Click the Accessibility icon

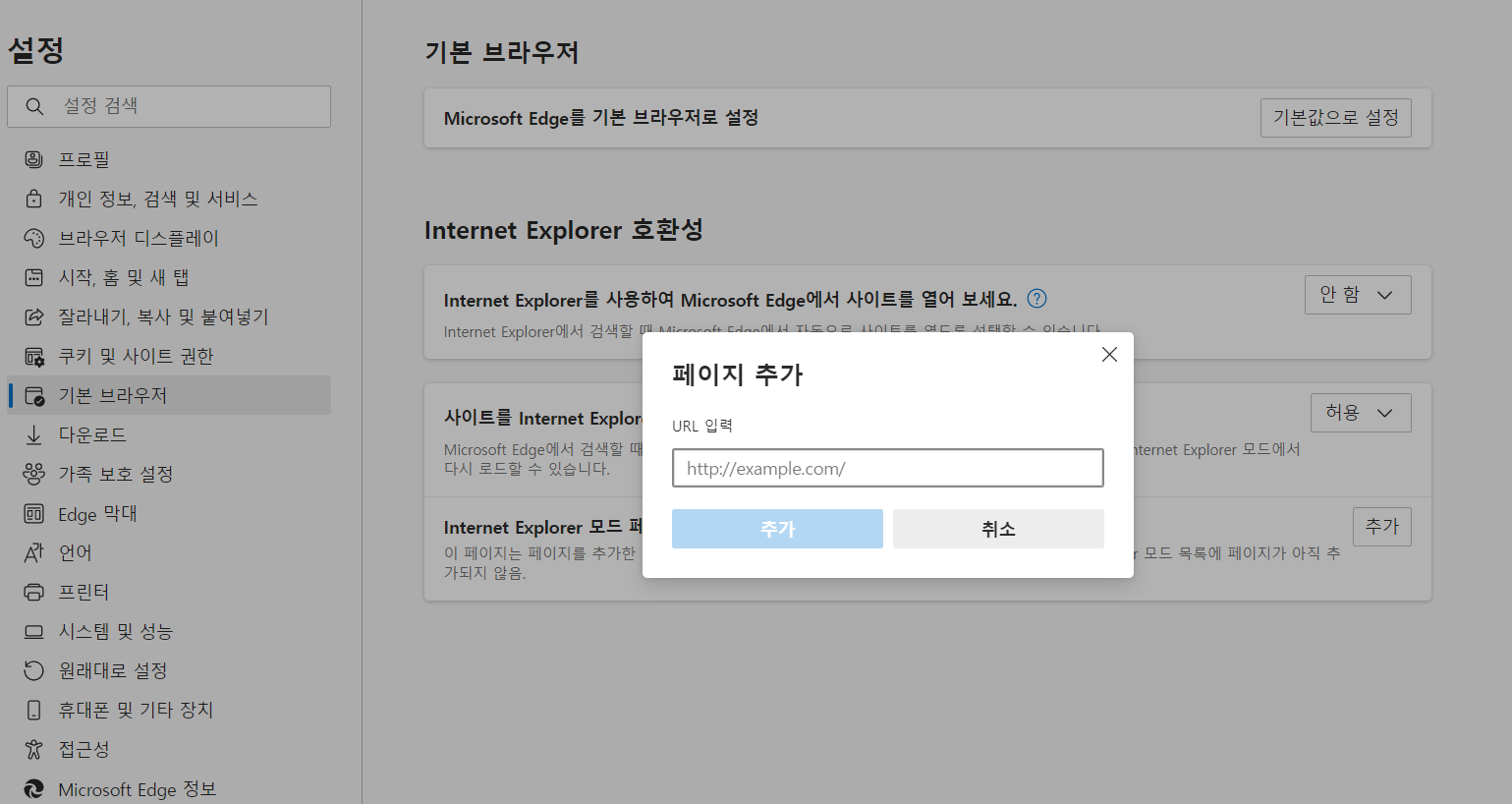point(33,749)
